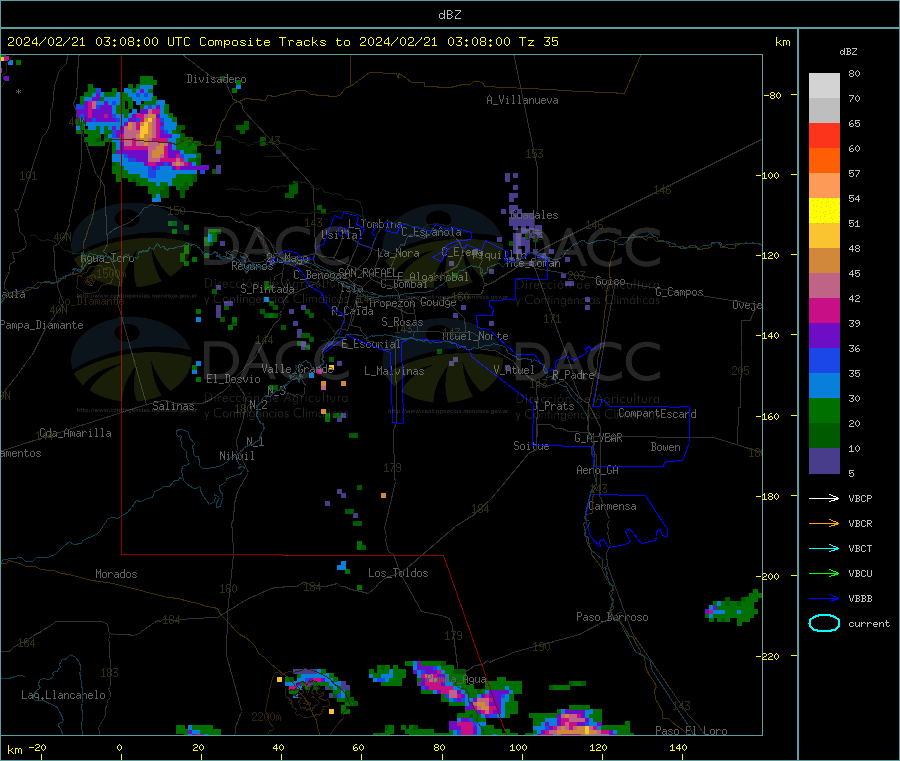Click the 0 km x-axis tick label
900x761 pixels.
pyautogui.click(x=119, y=747)
